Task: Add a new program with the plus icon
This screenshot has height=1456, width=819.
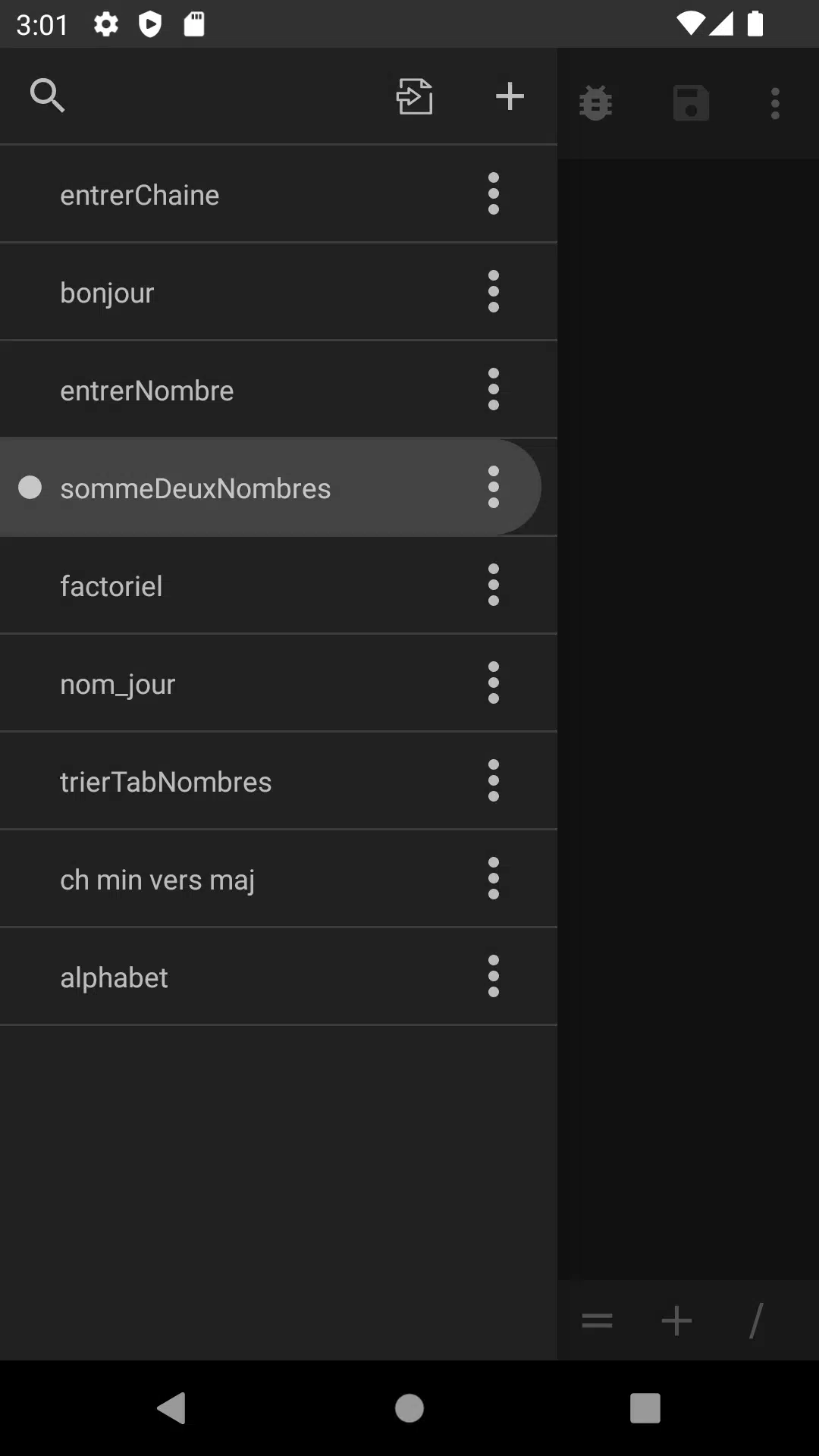Action: click(x=510, y=96)
